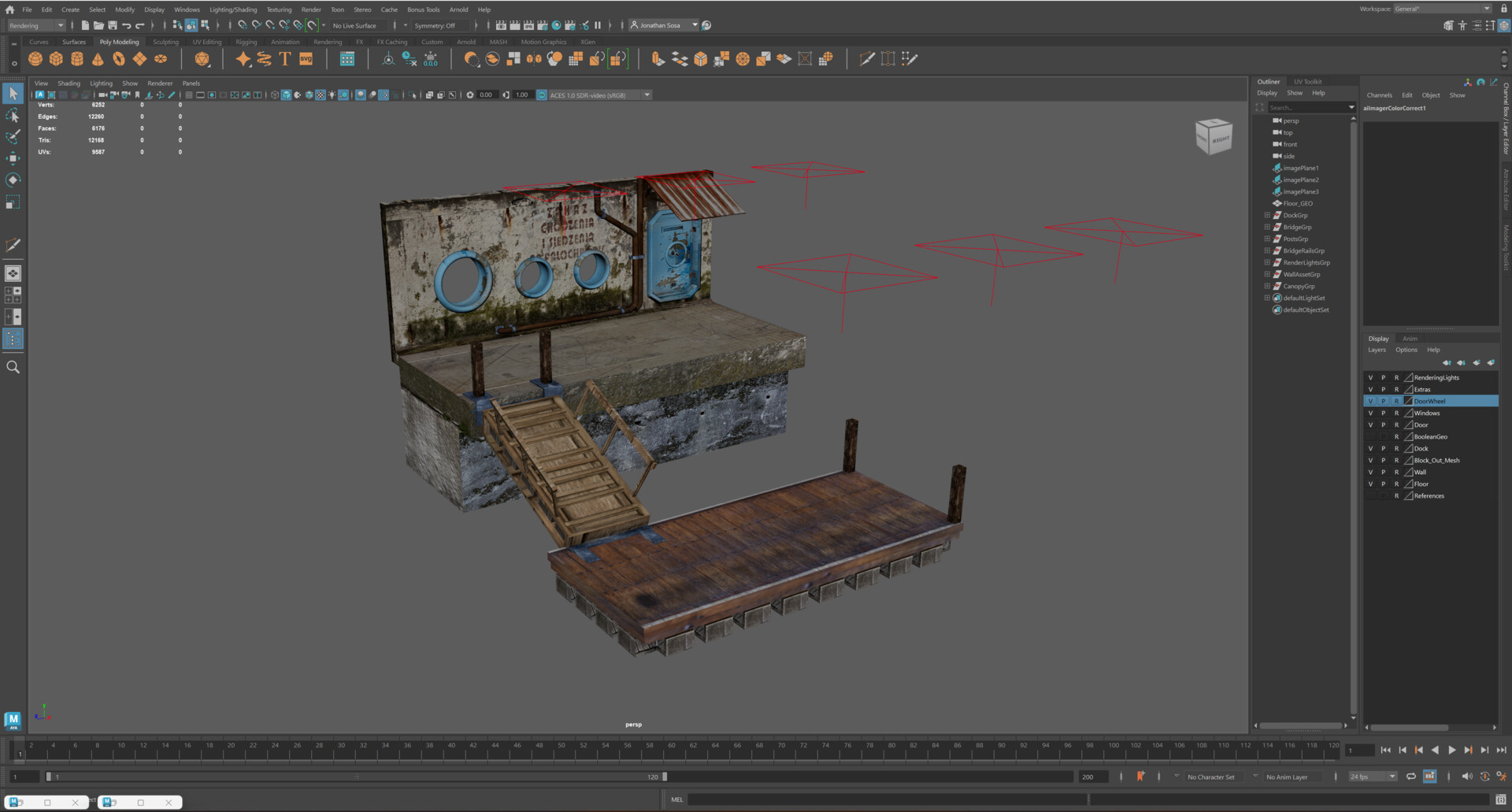Select the Paint Selection tool in toolbox
Viewport: 1512px width, 812px height.
pyautogui.click(x=13, y=137)
